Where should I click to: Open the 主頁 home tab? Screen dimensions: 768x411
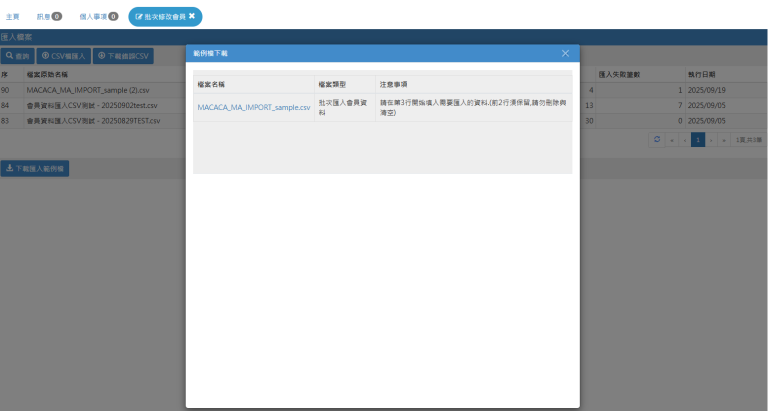click(12, 16)
